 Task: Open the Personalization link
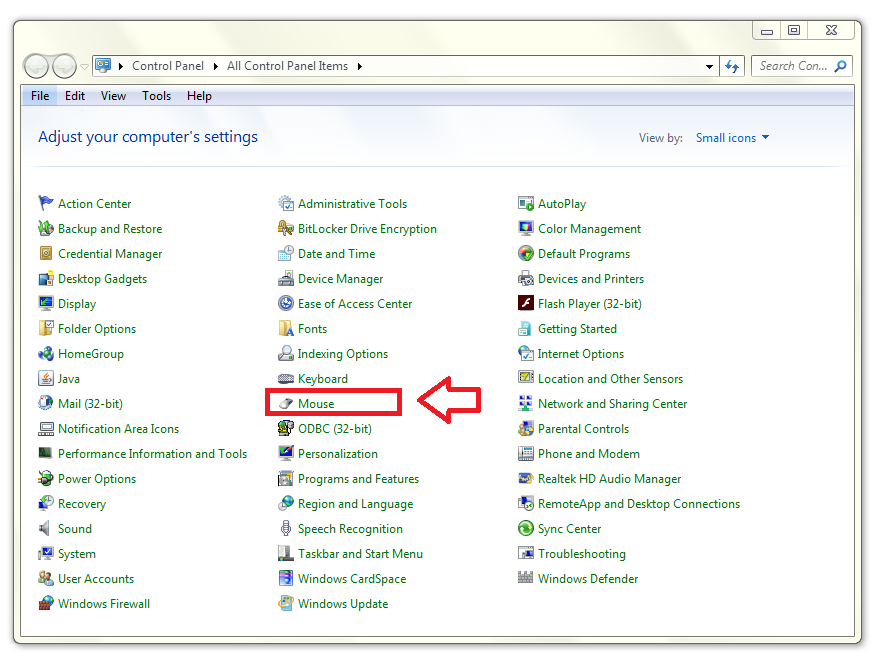tap(338, 454)
